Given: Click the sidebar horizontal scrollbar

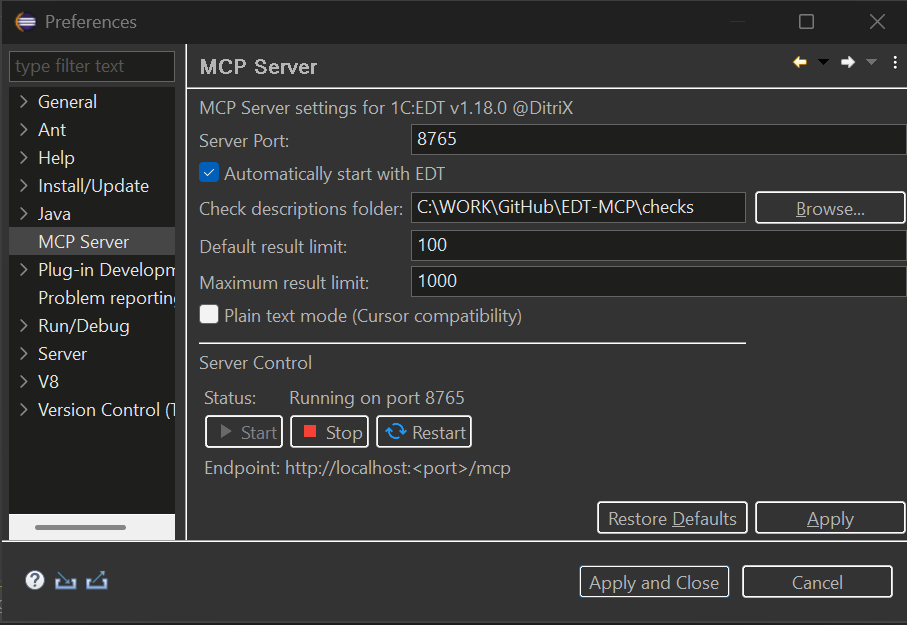Looking at the screenshot, I should pos(80,526).
